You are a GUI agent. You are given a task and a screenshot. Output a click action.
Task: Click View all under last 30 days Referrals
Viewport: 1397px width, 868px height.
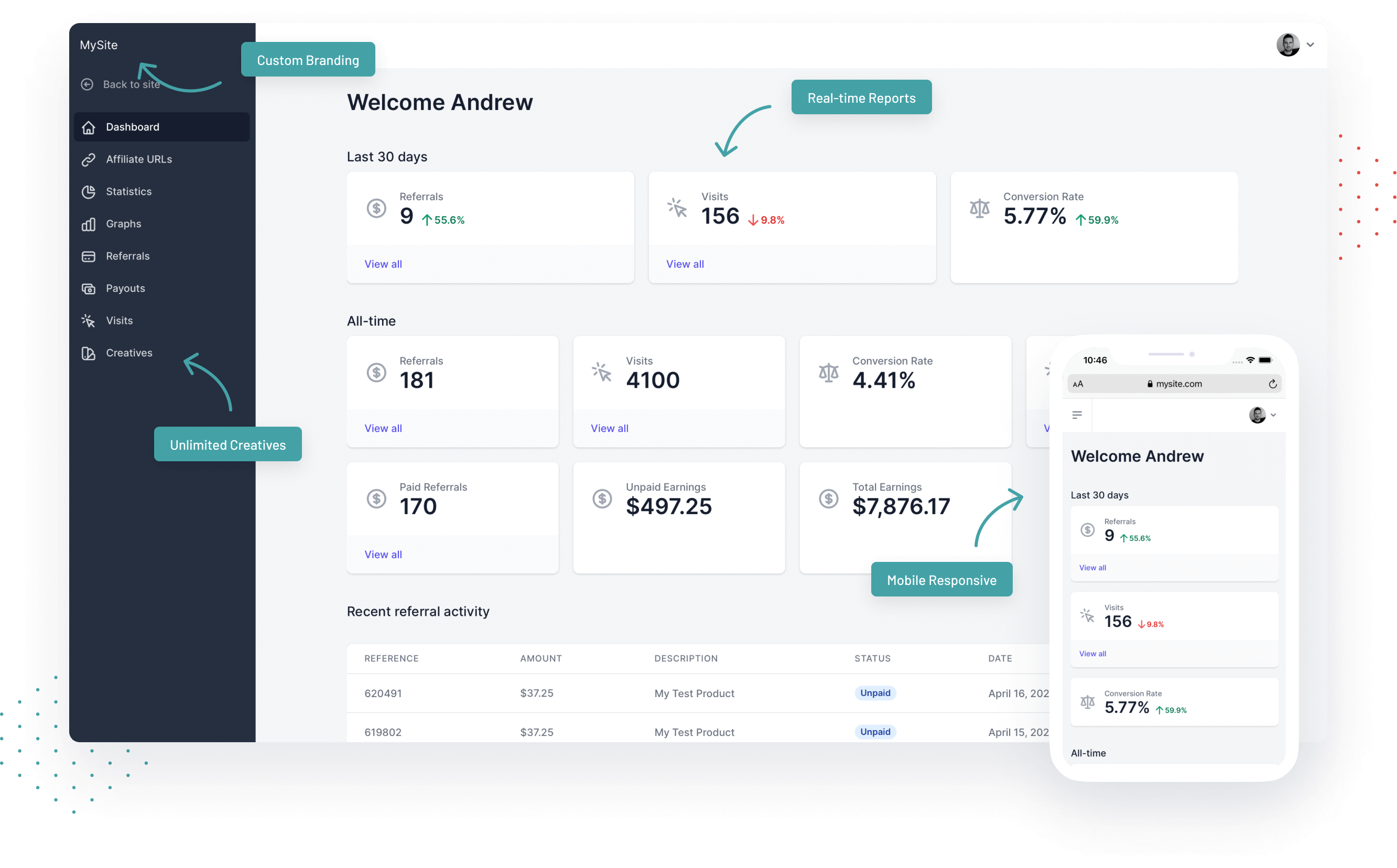(x=383, y=264)
